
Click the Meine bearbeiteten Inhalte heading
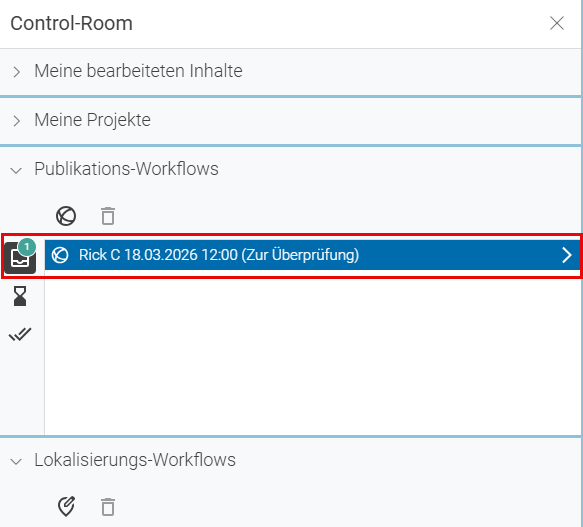pyautogui.click(x=138, y=71)
